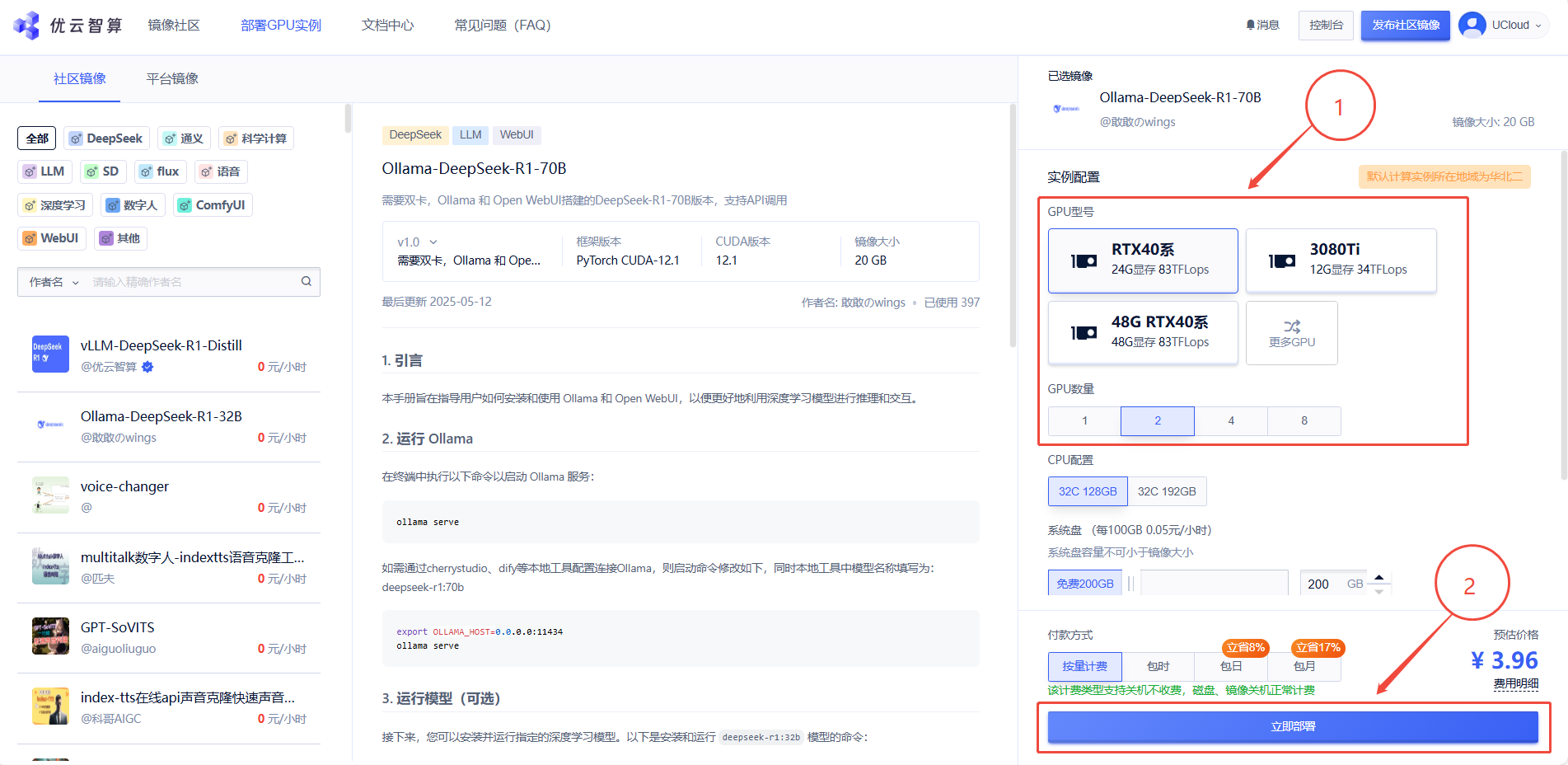Filter by the WebUI tag
The height and width of the screenshot is (765, 1568).
(x=52, y=238)
